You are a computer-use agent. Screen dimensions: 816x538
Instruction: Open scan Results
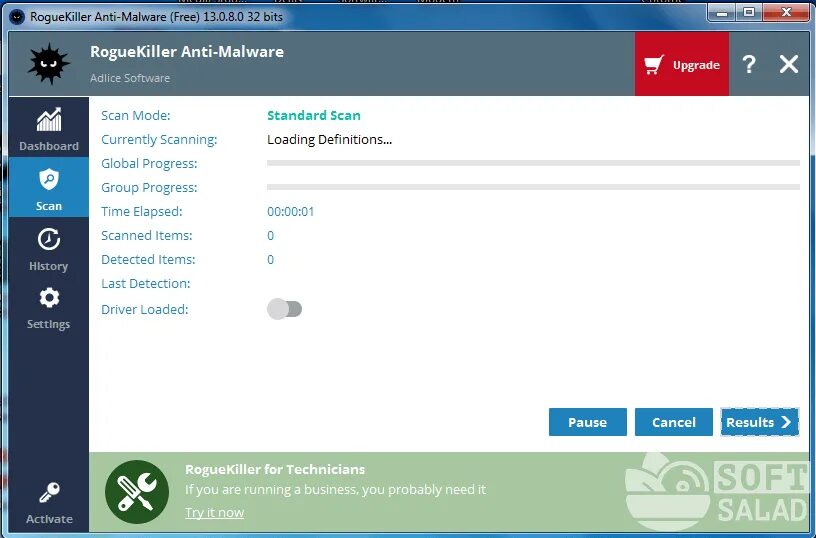point(759,422)
